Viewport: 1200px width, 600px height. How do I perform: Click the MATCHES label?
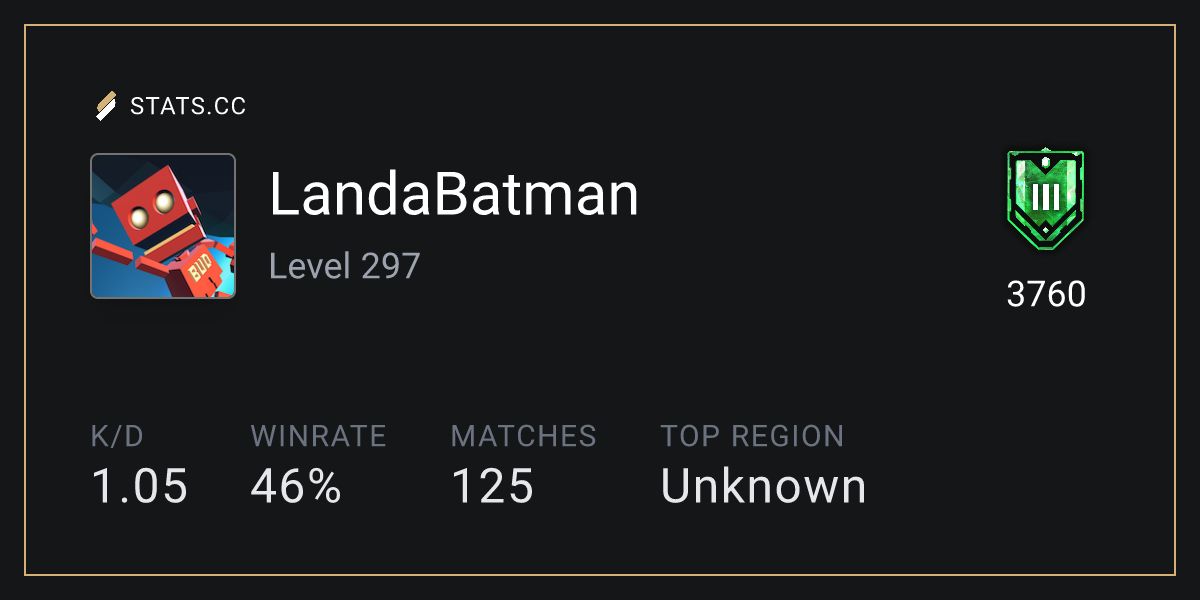tap(523, 436)
